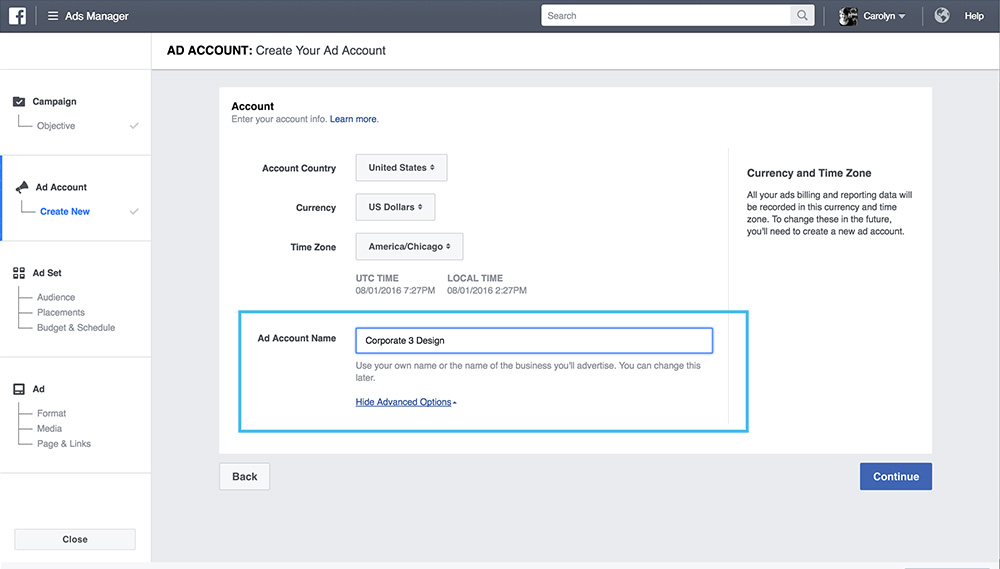
Task: Select the Campaign section in sidebar
Action: click(54, 101)
